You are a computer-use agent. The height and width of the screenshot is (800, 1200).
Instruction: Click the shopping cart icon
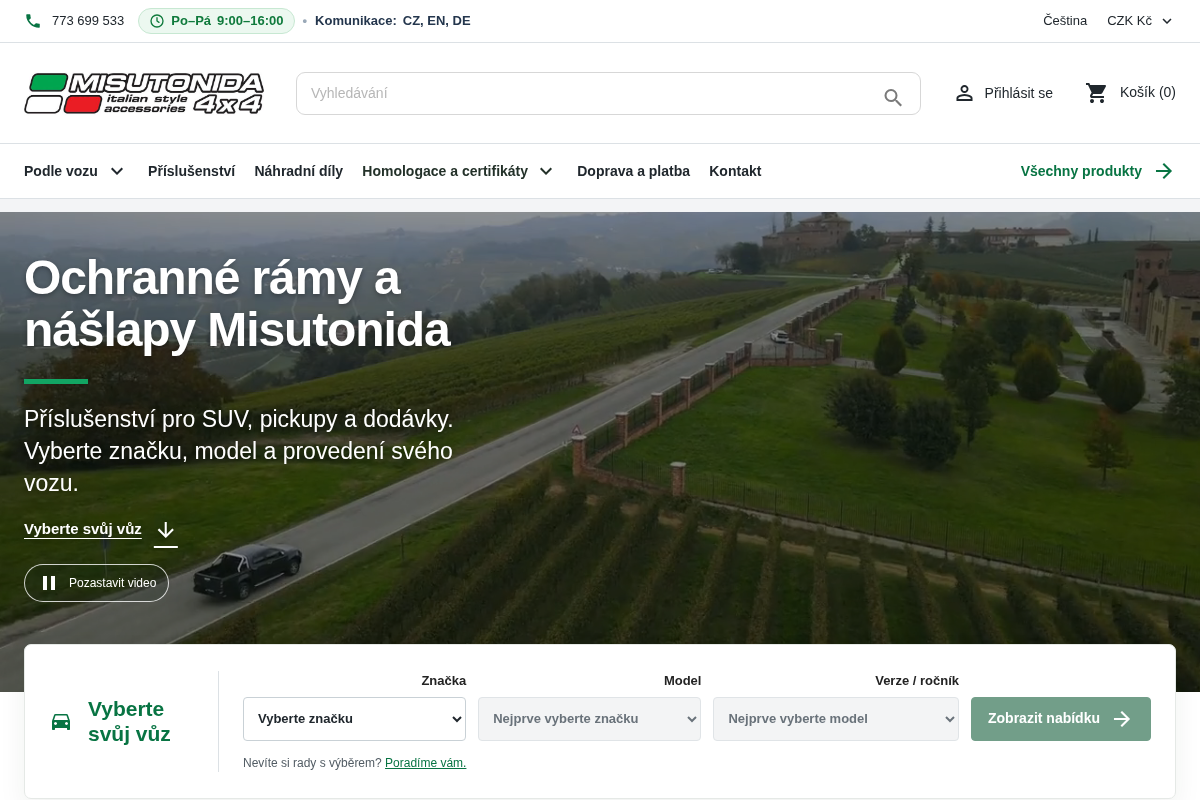[x=1097, y=93]
